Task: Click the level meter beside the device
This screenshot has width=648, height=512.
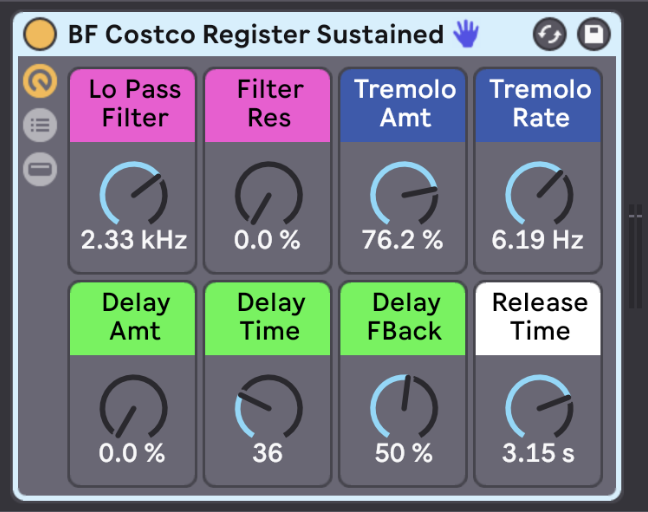Action: (636, 256)
